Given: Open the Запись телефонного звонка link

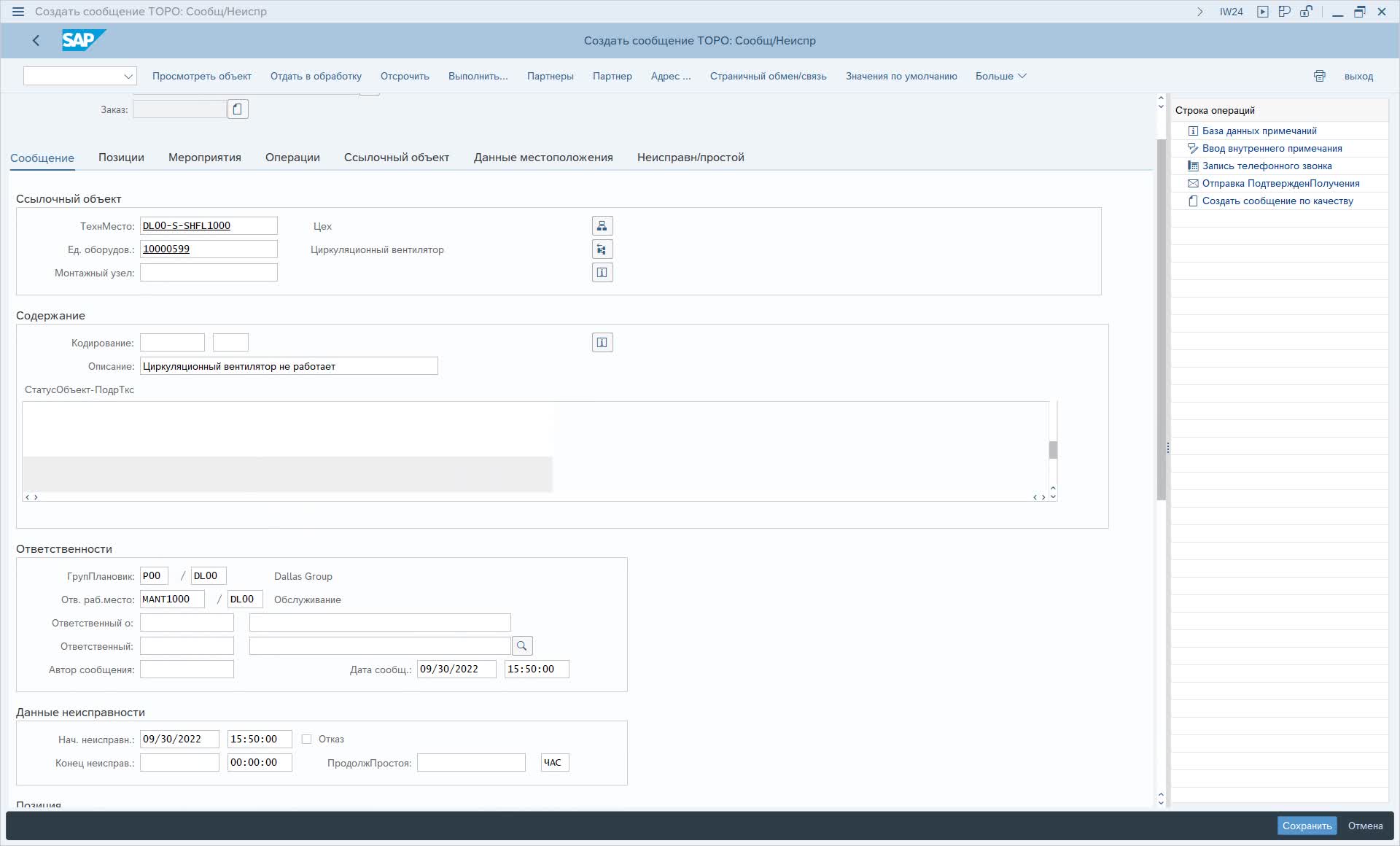Looking at the screenshot, I should [1267, 166].
